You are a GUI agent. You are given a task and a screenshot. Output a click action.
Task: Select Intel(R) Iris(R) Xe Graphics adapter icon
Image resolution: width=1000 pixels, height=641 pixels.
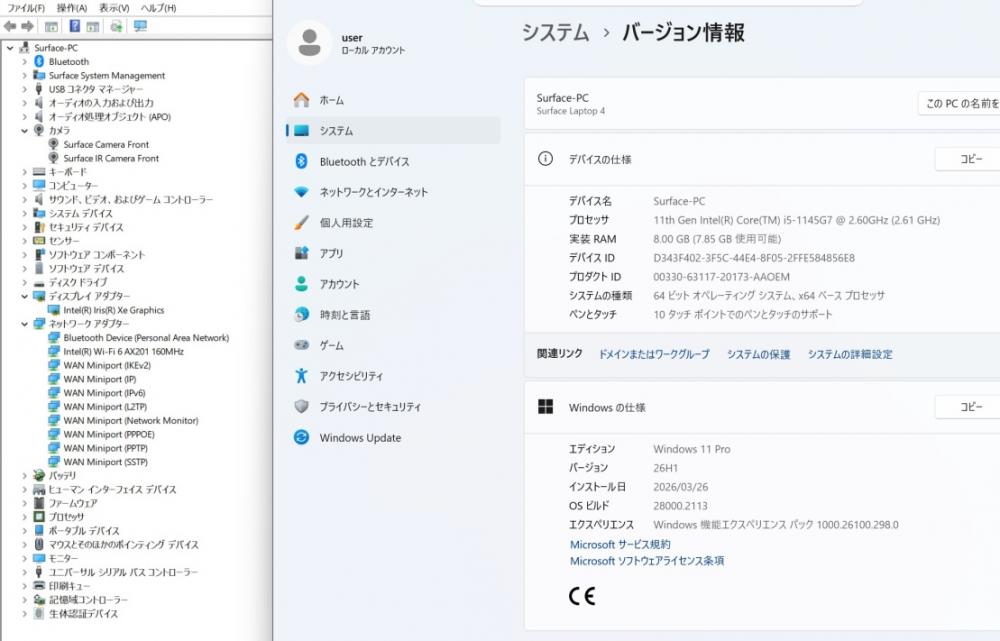click(x=54, y=310)
